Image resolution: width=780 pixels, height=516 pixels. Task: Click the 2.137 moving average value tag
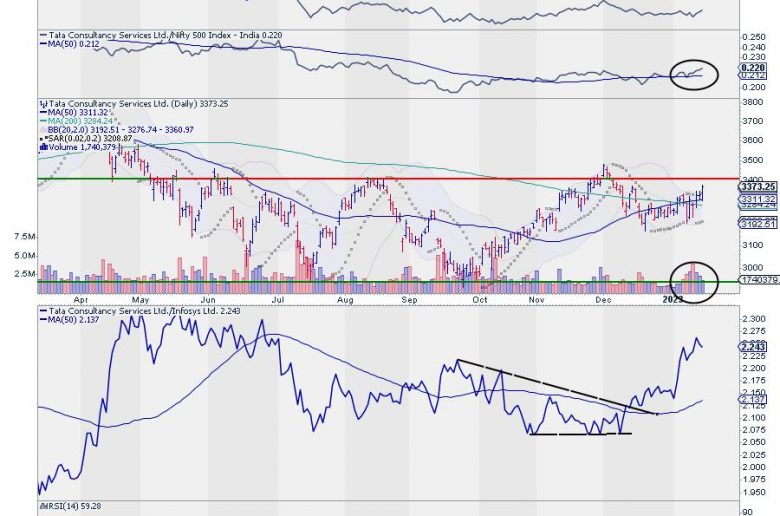753,399
